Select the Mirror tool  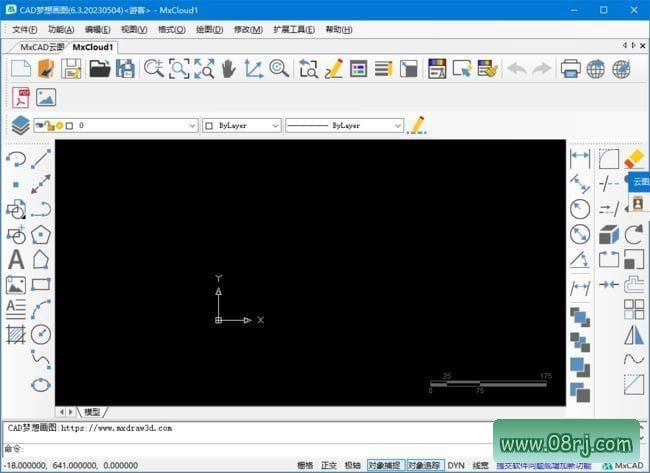click(x=634, y=335)
